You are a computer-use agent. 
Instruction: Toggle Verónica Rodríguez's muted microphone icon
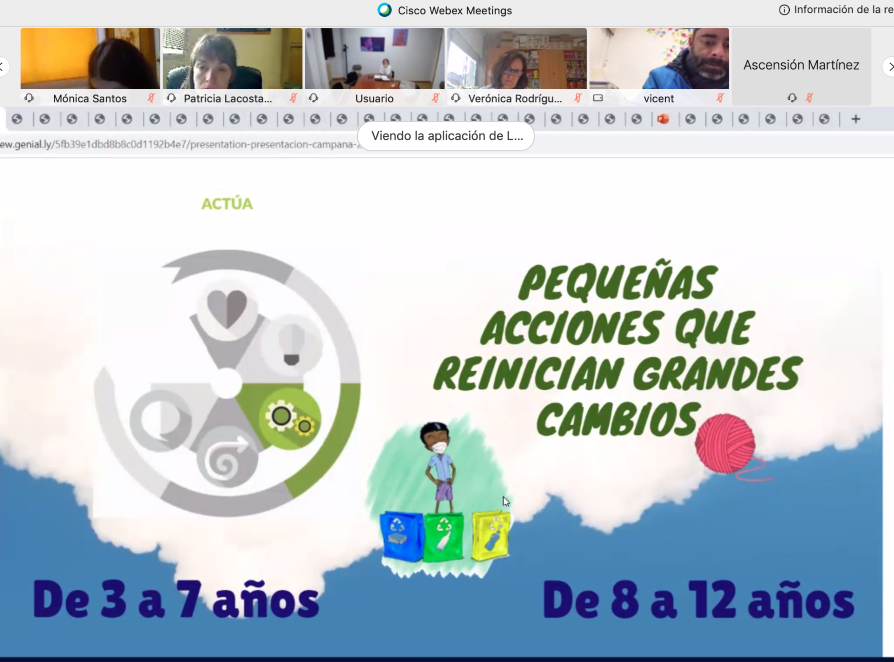(x=576, y=98)
